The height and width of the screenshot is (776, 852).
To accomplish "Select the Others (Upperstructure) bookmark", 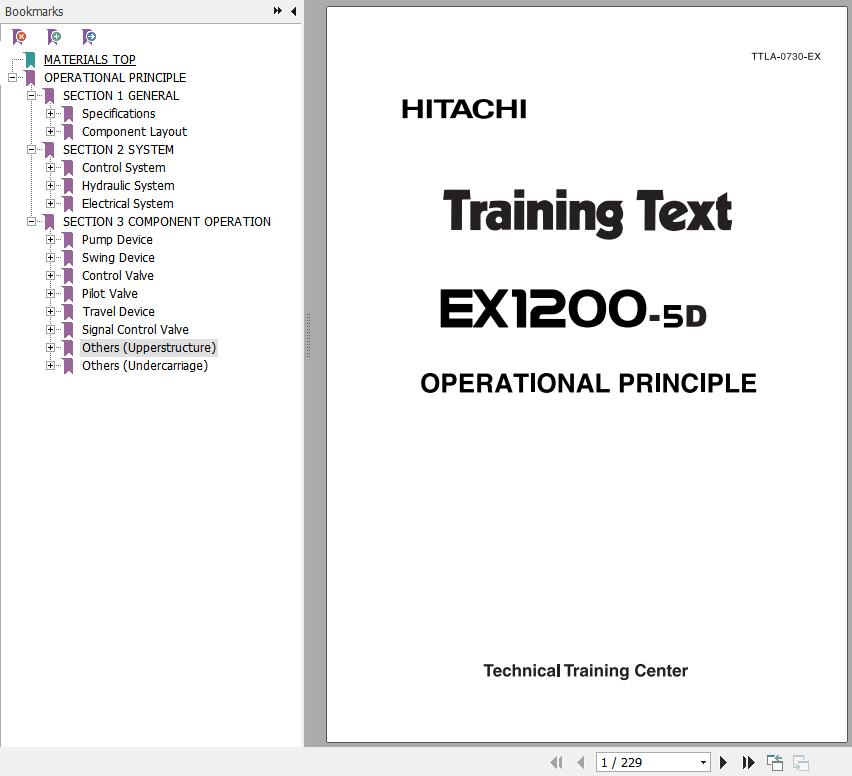I will coord(149,348).
